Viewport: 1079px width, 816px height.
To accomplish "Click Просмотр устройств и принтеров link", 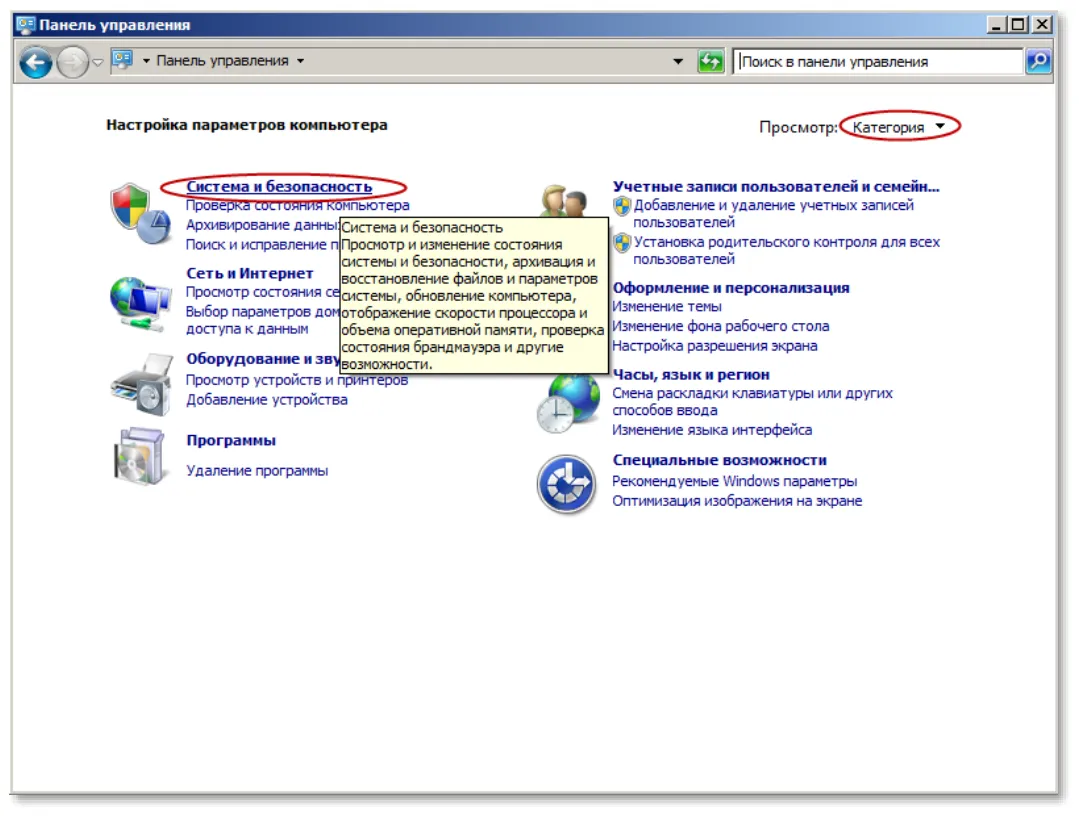I will tap(297, 380).
